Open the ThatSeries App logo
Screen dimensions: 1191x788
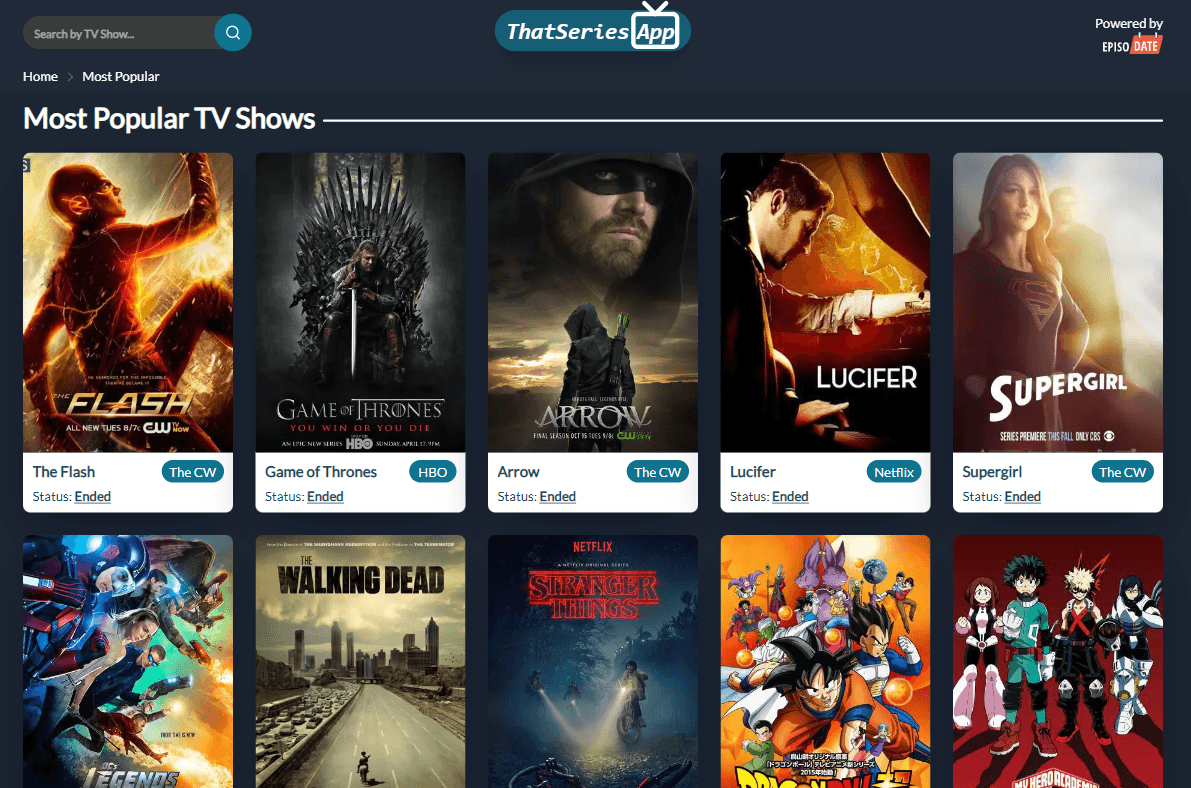[x=593, y=31]
